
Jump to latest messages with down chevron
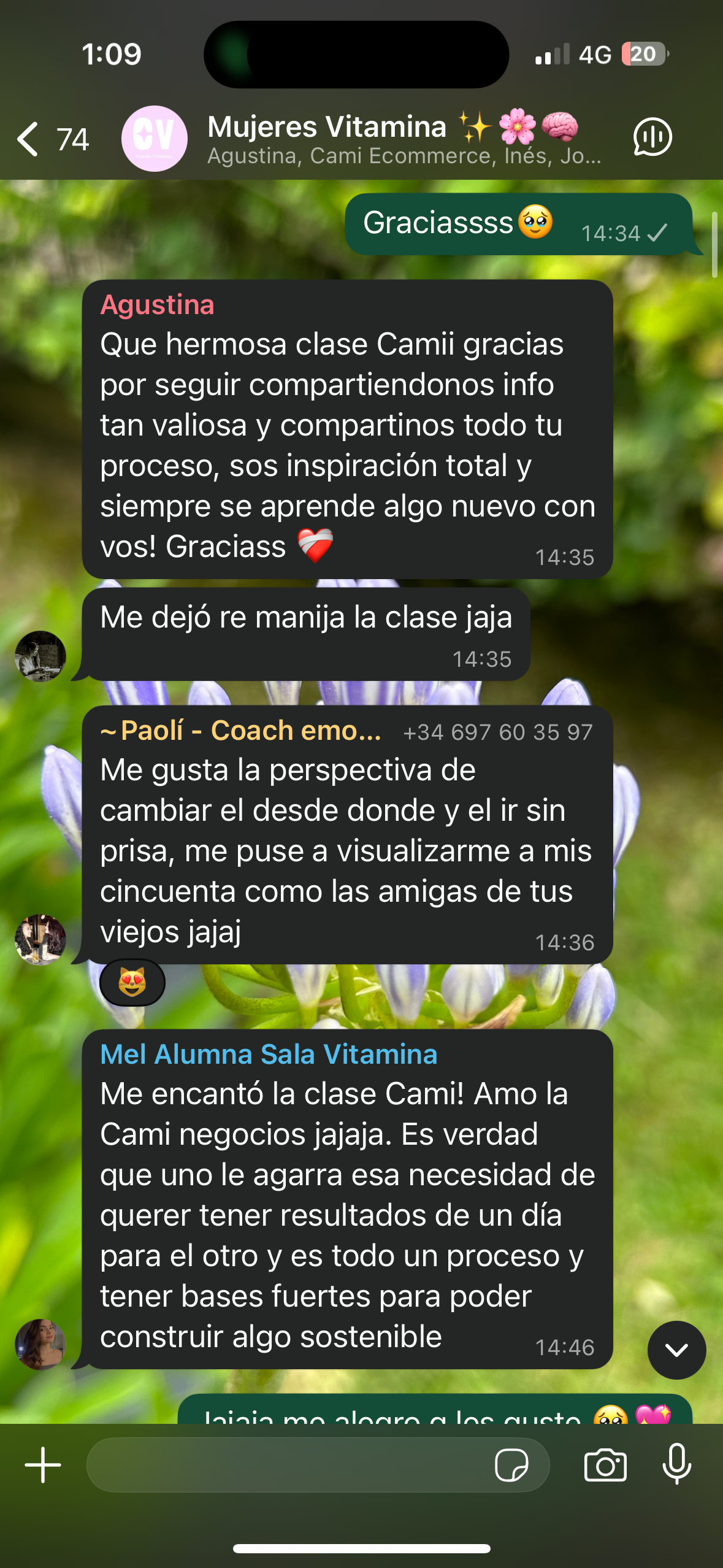(x=677, y=1350)
